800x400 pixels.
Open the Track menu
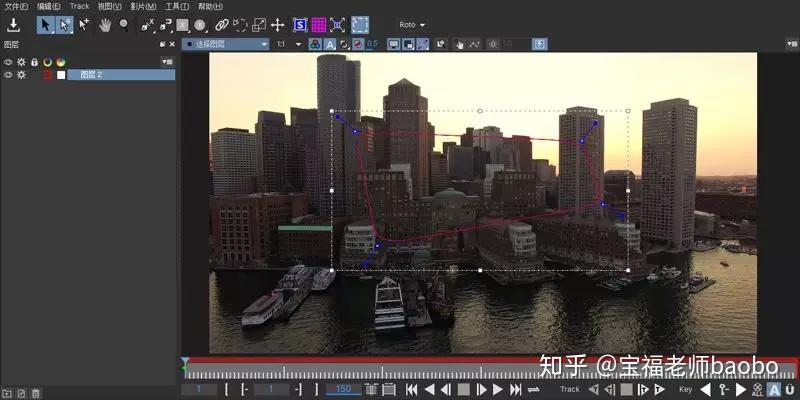point(79,7)
